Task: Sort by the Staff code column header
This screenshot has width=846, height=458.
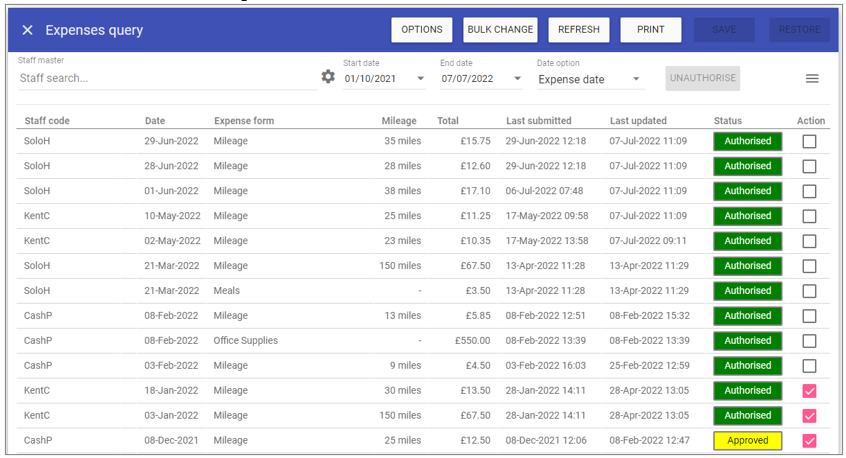Action: click(x=47, y=121)
